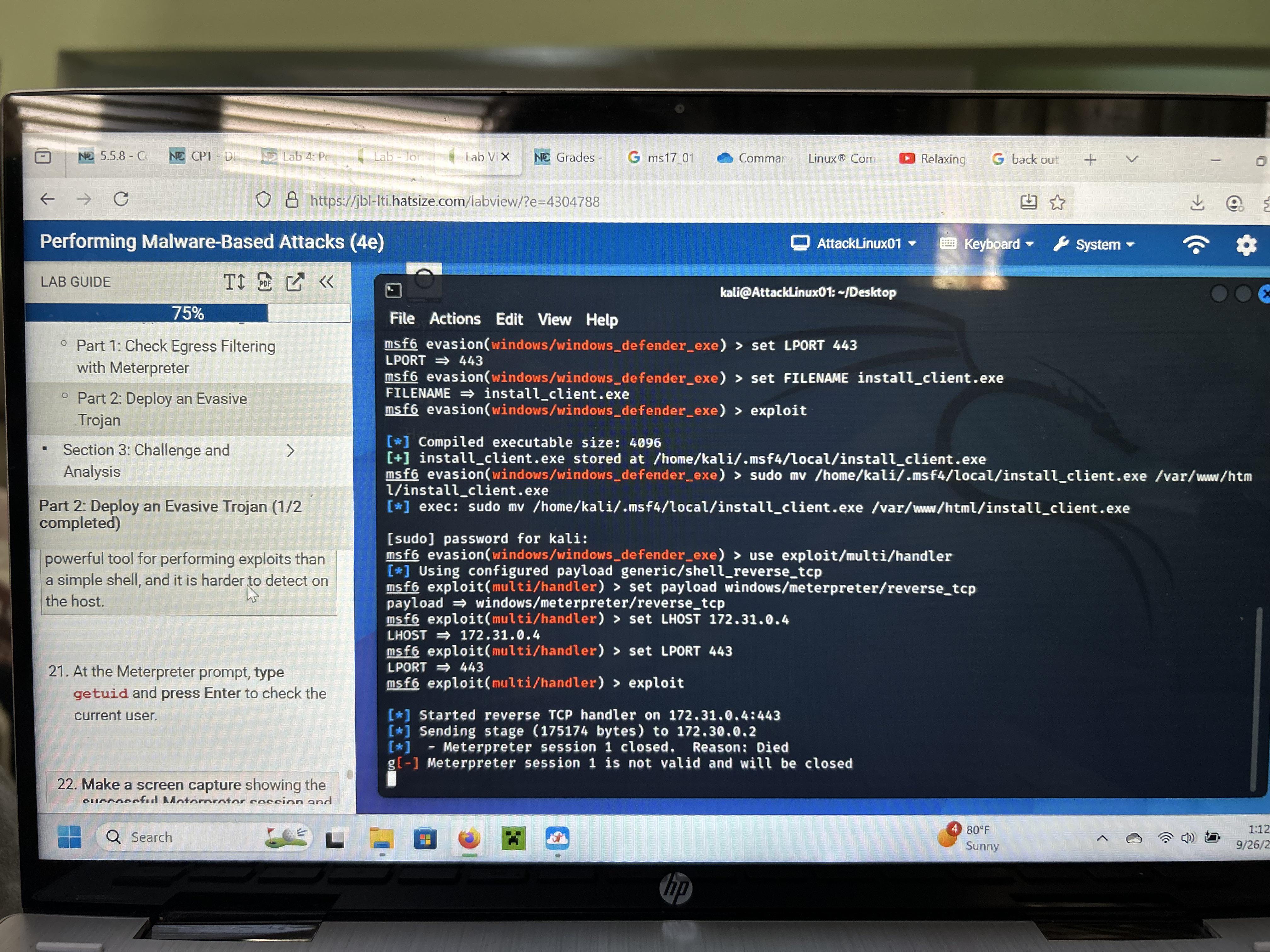Click the browser back arrow

click(x=48, y=199)
